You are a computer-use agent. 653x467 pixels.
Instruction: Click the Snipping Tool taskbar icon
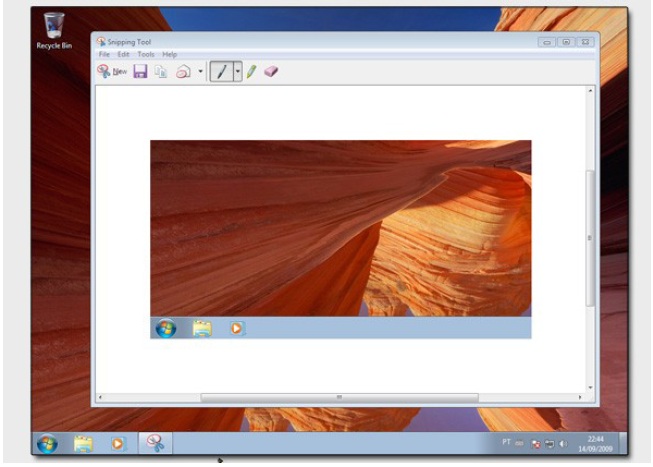coord(155,443)
